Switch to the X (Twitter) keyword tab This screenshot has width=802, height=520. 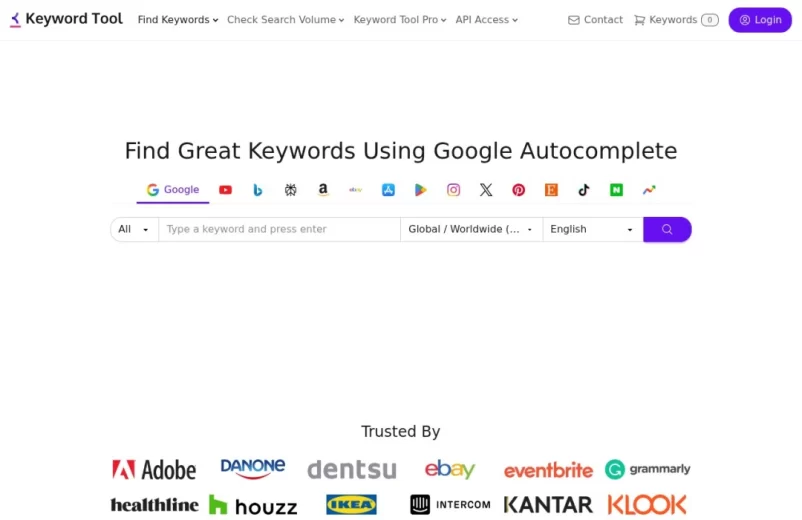[x=486, y=190]
